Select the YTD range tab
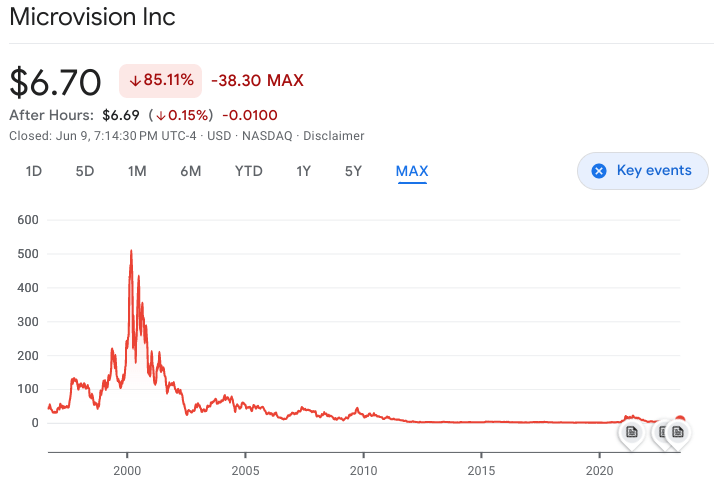714x478 pixels. click(x=248, y=171)
